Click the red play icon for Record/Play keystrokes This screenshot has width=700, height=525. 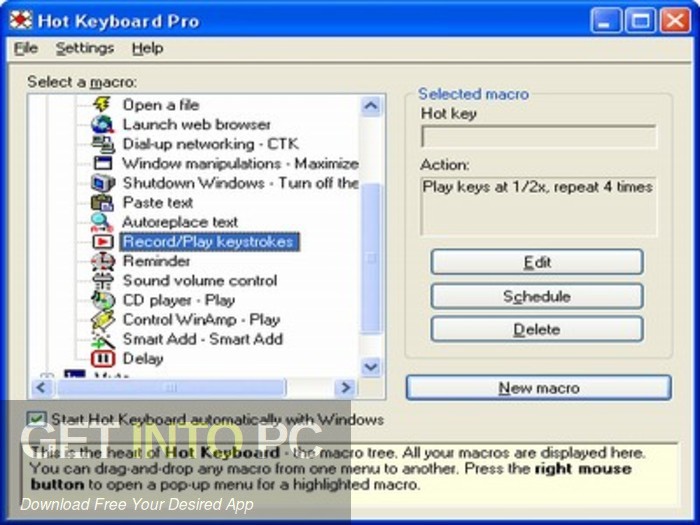click(103, 242)
